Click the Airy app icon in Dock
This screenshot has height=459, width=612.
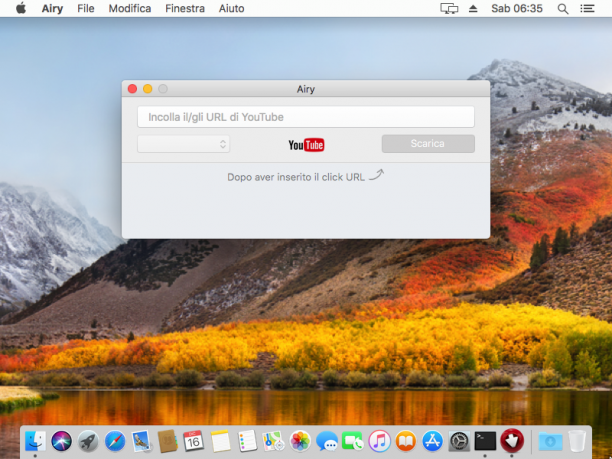(512, 440)
